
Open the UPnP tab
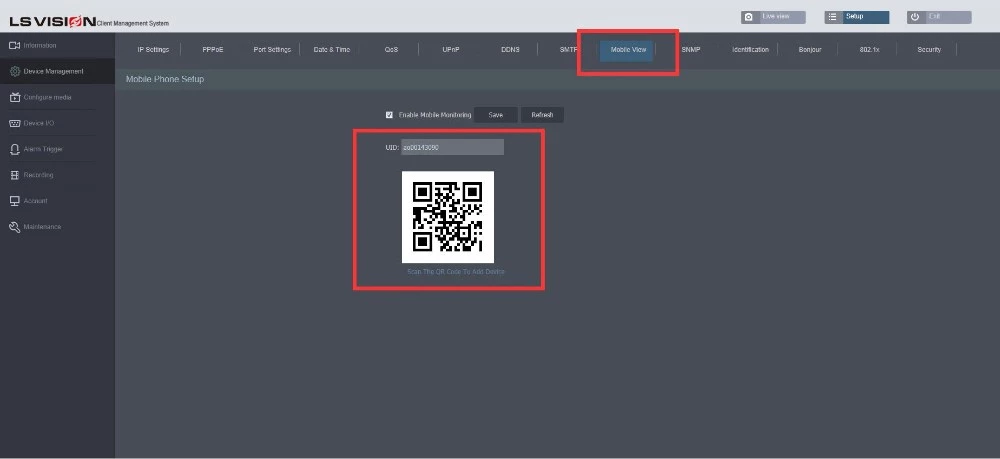click(x=451, y=50)
